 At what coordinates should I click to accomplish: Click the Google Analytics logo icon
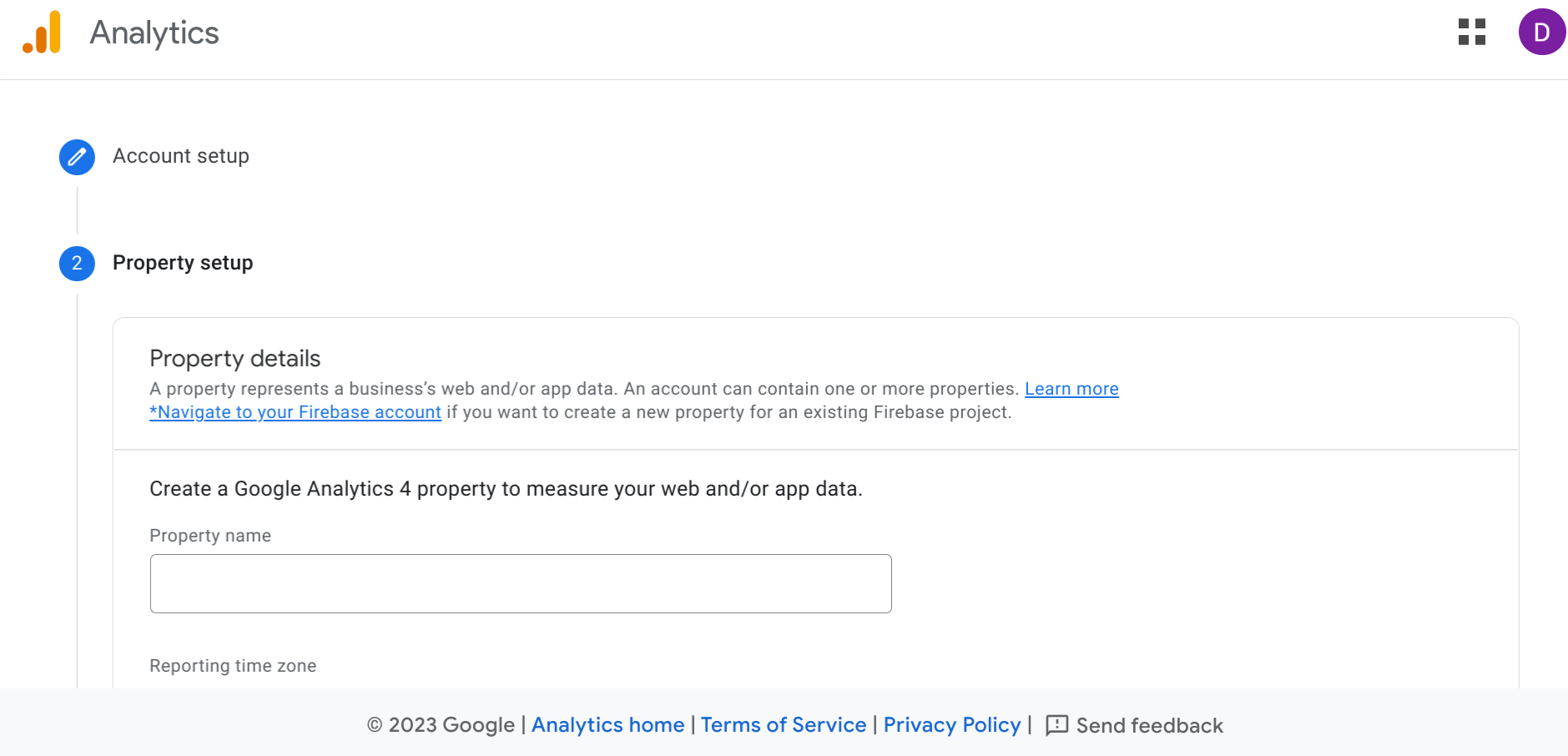point(42,33)
